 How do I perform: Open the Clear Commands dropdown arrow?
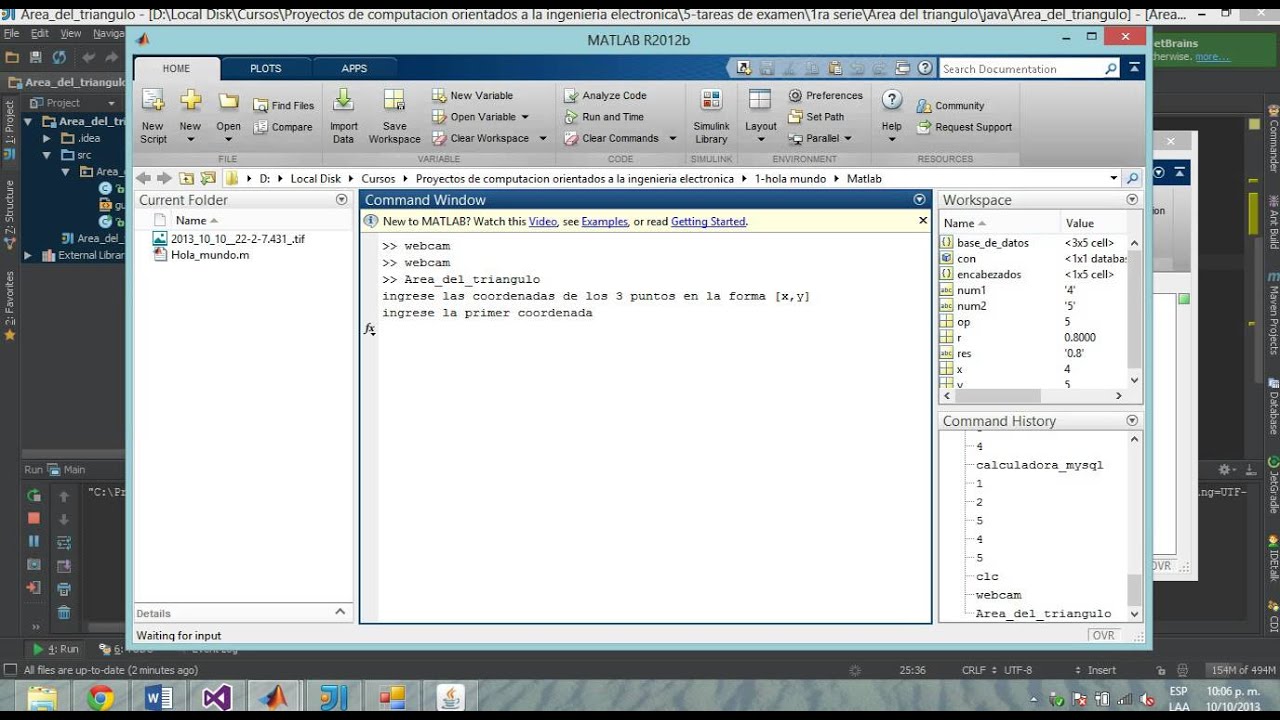tap(672, 139)
